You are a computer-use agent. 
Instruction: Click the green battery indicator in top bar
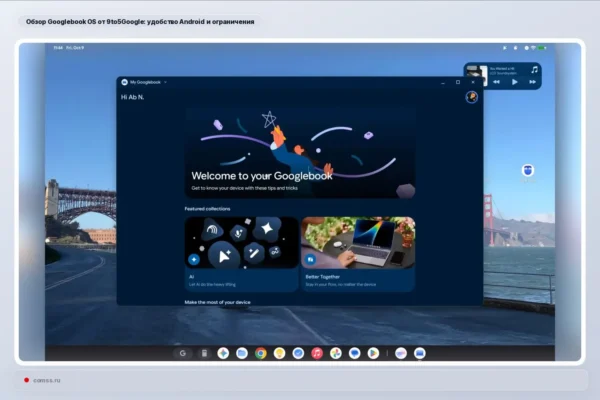542,48
